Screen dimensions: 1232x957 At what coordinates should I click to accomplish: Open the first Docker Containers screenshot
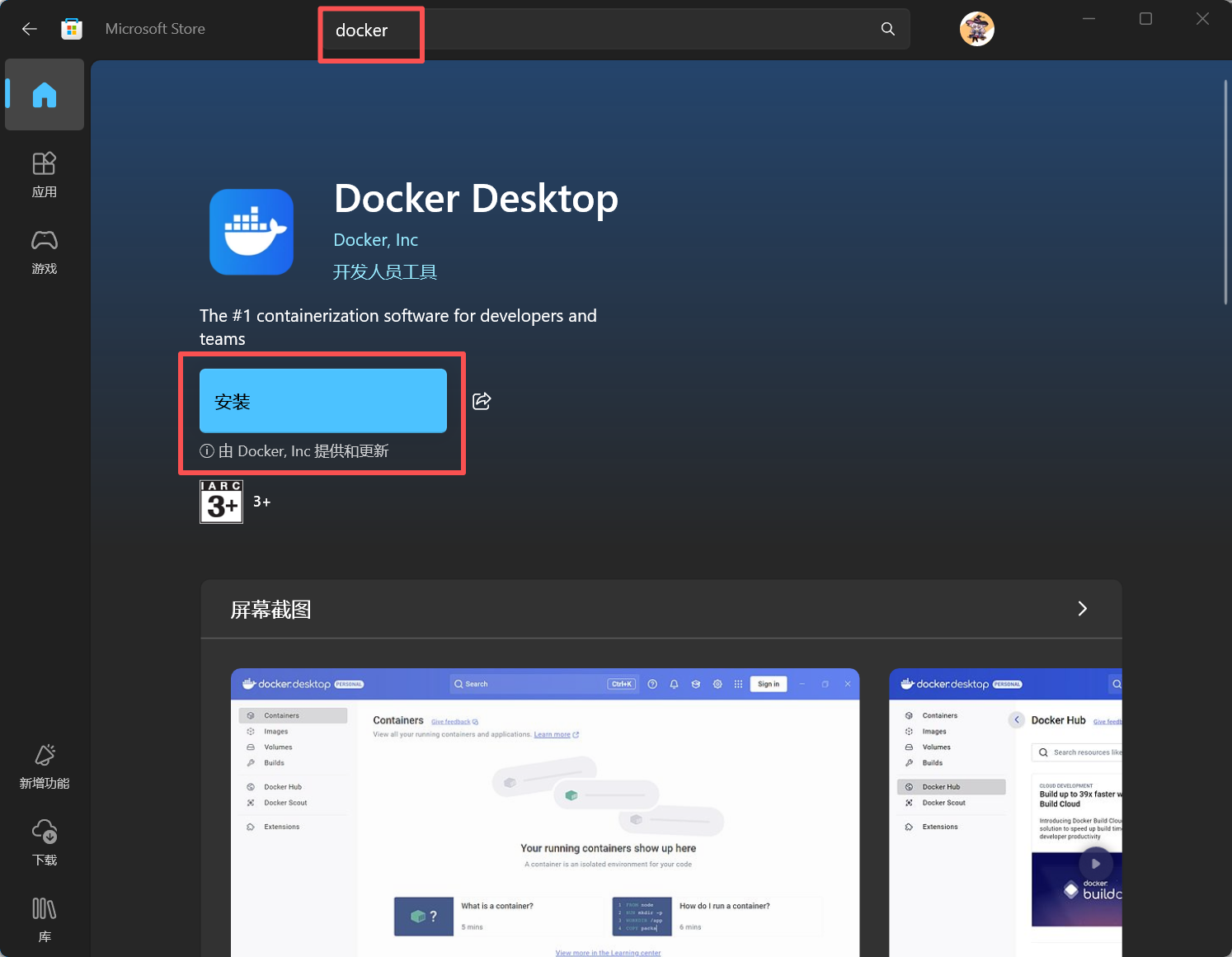(x=544, y=813)
